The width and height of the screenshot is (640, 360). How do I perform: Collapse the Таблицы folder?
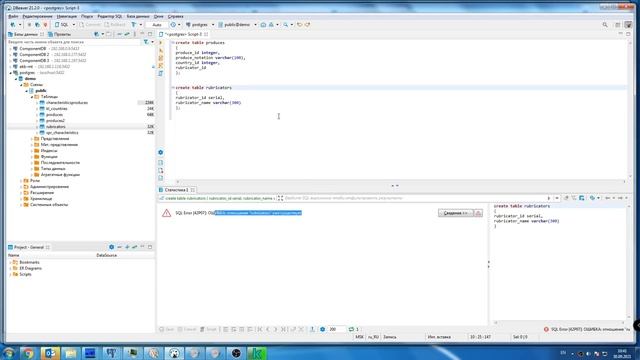click(x=32, y=97)
